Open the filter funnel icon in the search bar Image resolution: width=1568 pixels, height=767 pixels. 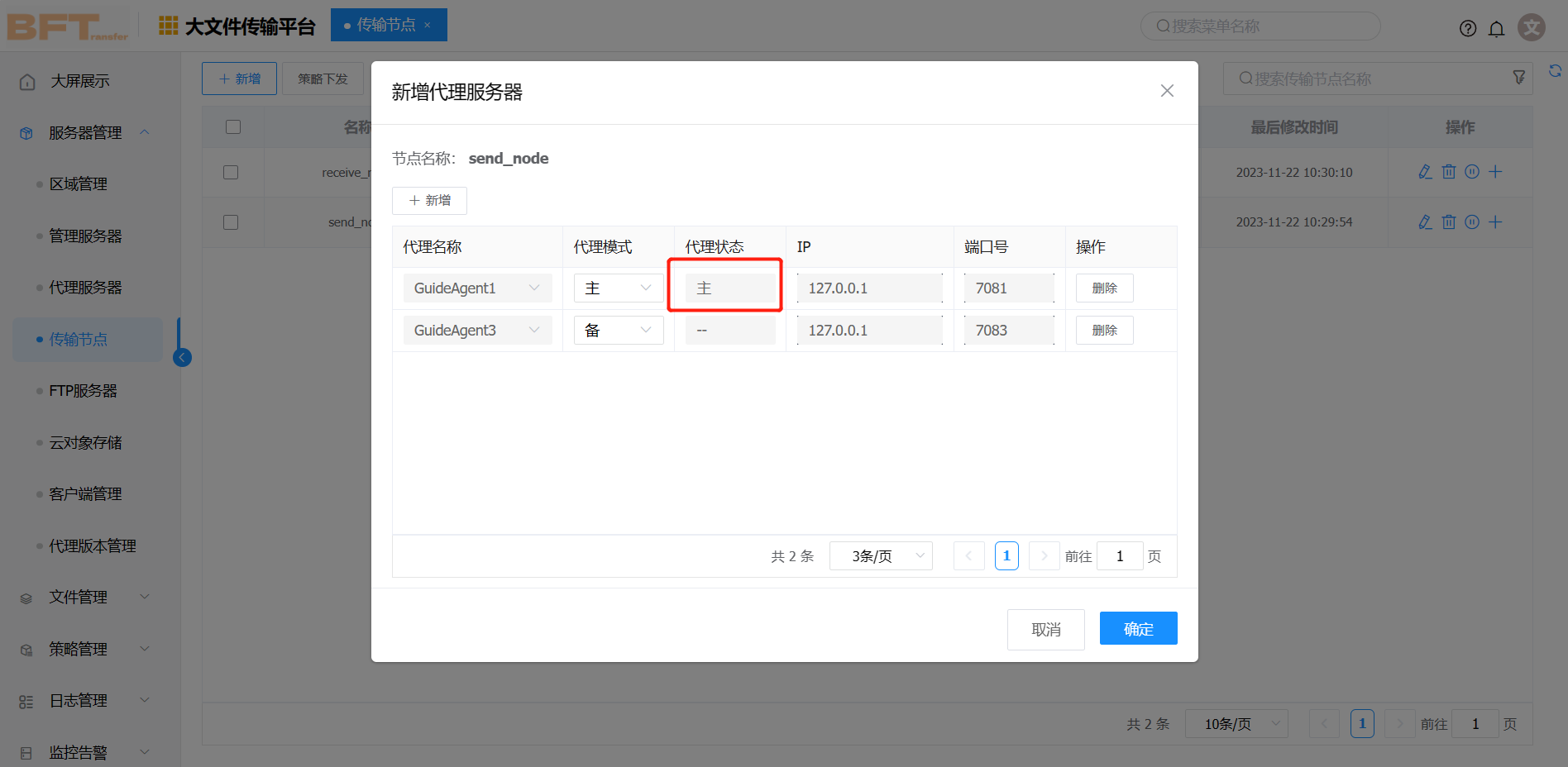click(1519, 77)
